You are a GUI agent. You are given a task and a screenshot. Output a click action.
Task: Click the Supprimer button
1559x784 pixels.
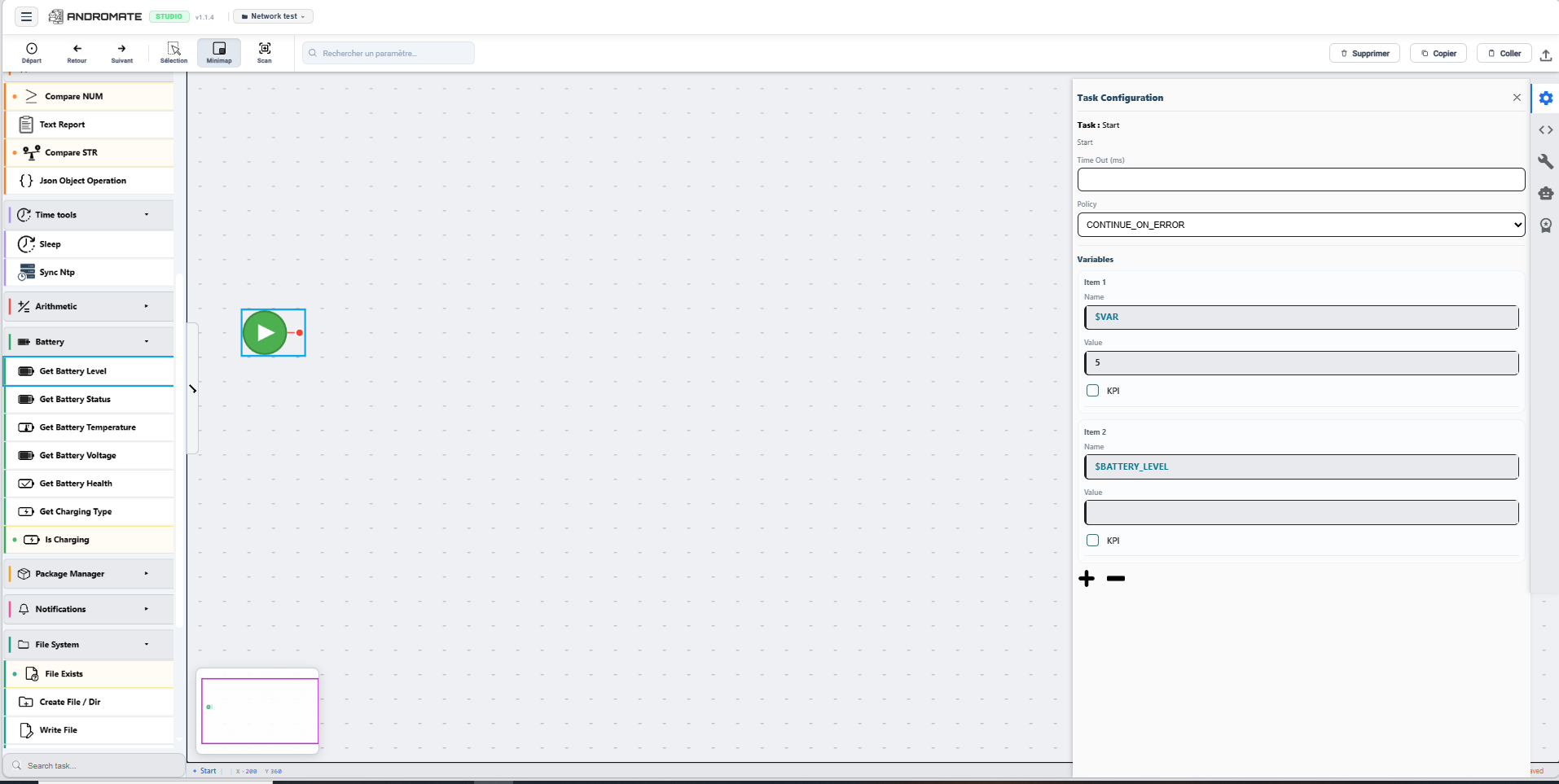coord(1365,54)
